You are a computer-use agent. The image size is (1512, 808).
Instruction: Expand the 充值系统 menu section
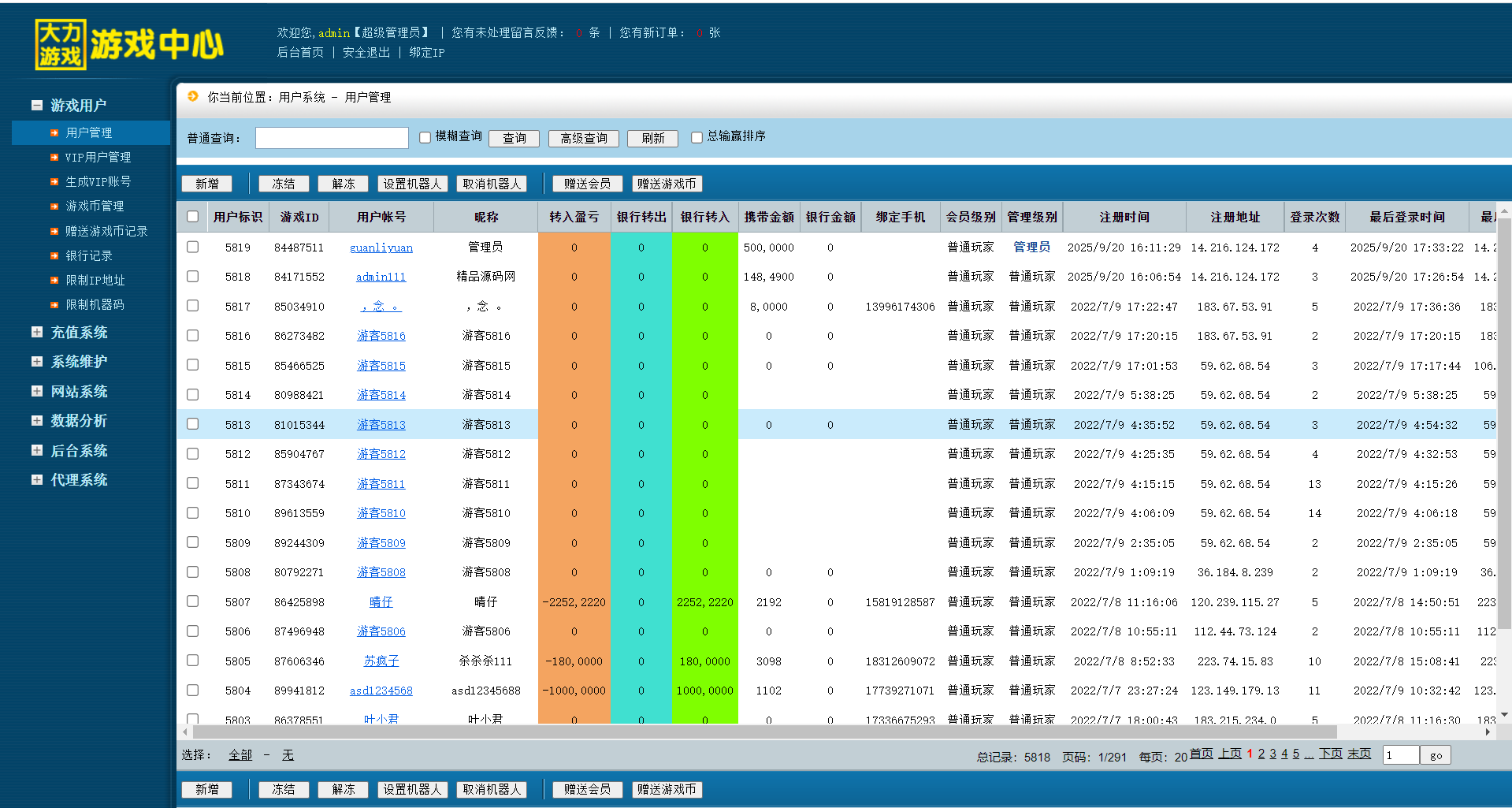tap(37, 333)
